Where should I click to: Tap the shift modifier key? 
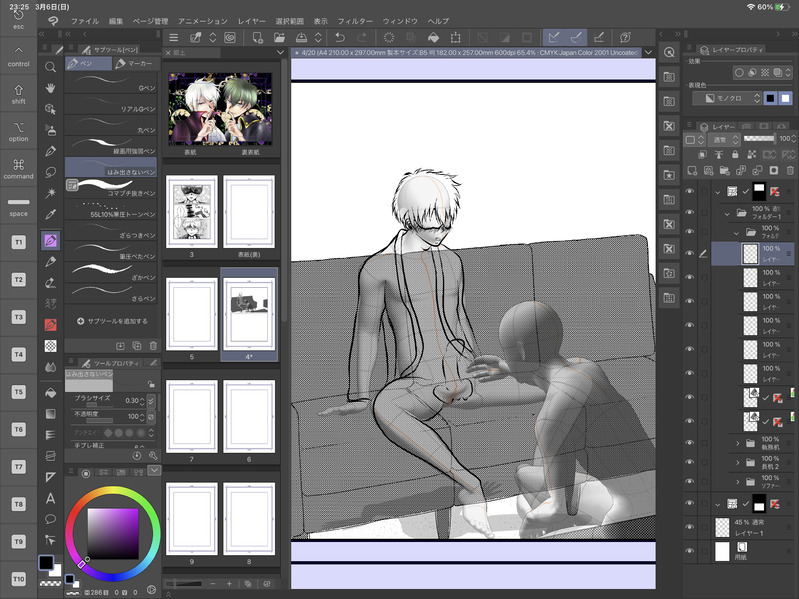(x=19, y=94)
